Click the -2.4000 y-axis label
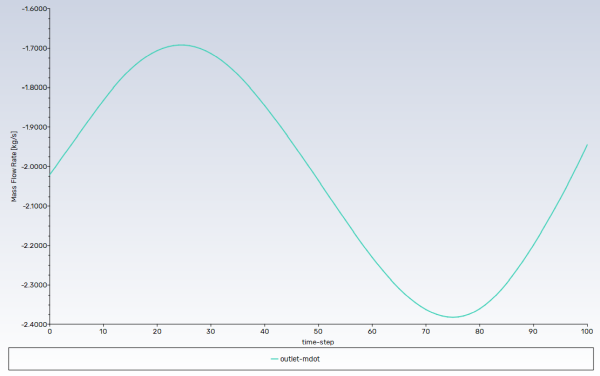Image resolution: width=600 pixels, height=376 pixels. [34, 324]
